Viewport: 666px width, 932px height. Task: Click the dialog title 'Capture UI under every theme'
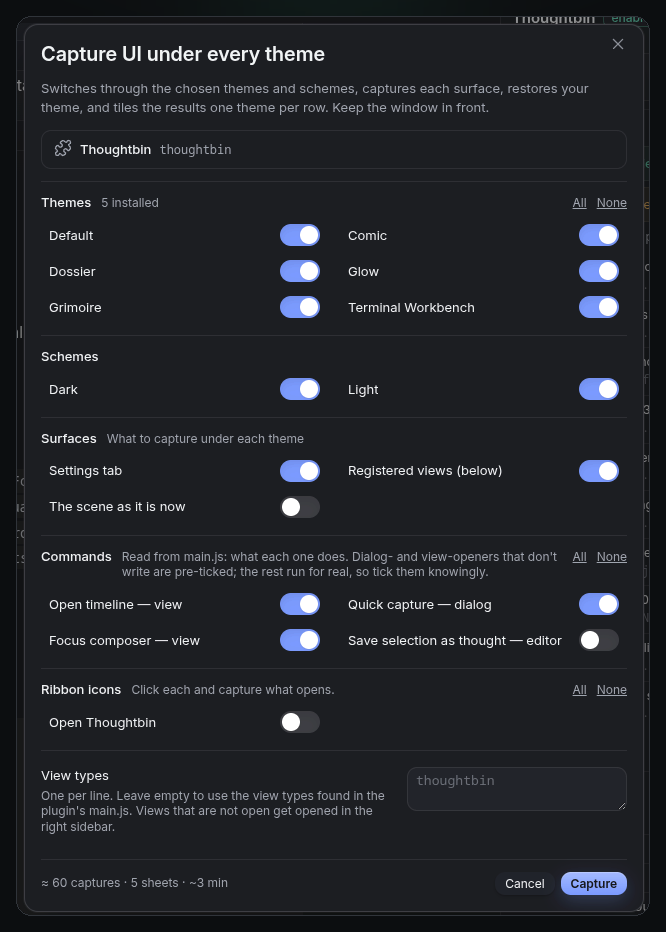tap(183, 54)
